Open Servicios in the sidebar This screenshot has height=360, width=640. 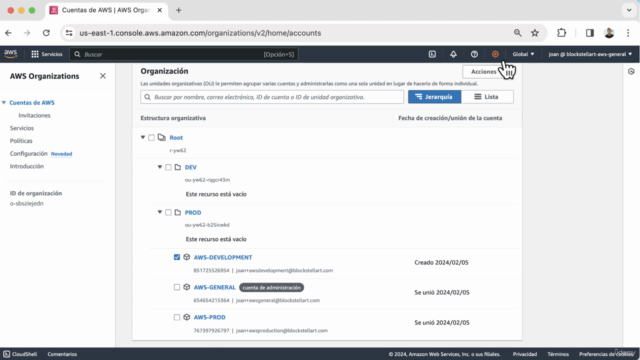tap(22, 128)
